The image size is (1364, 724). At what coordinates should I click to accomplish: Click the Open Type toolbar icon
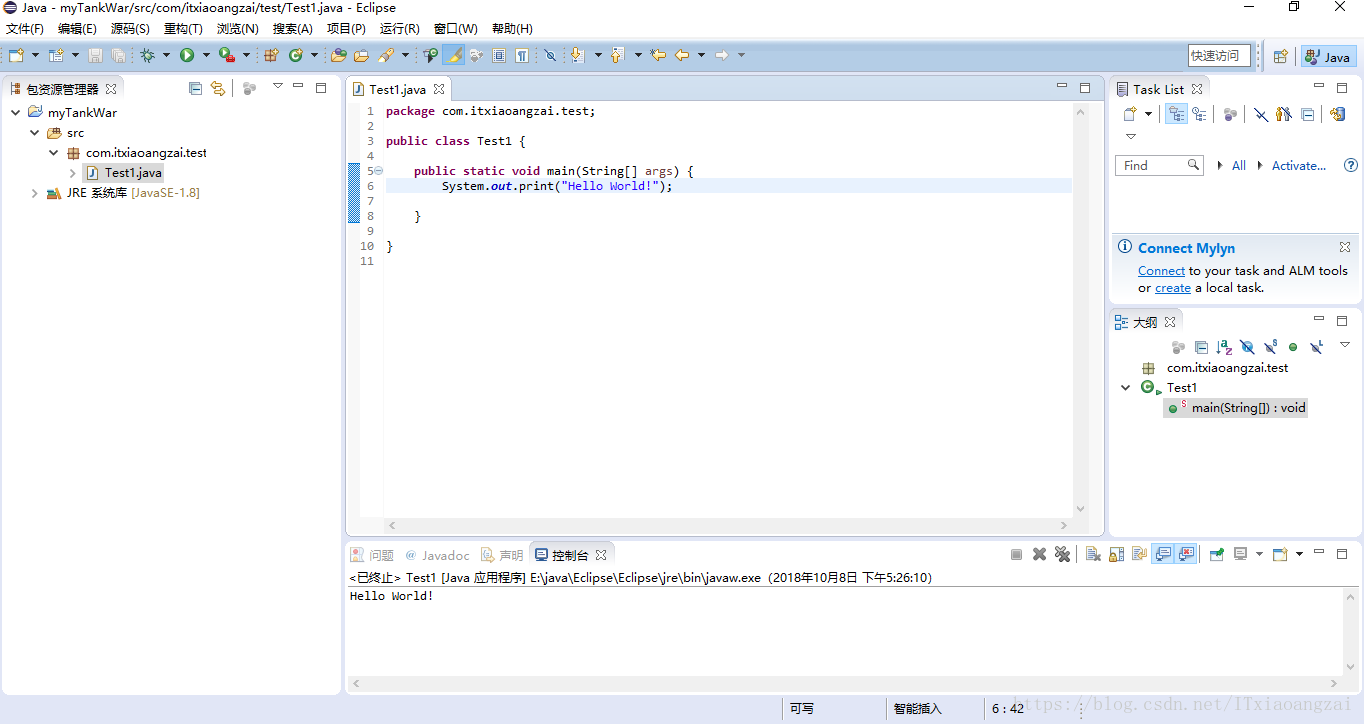click(339, 56)
